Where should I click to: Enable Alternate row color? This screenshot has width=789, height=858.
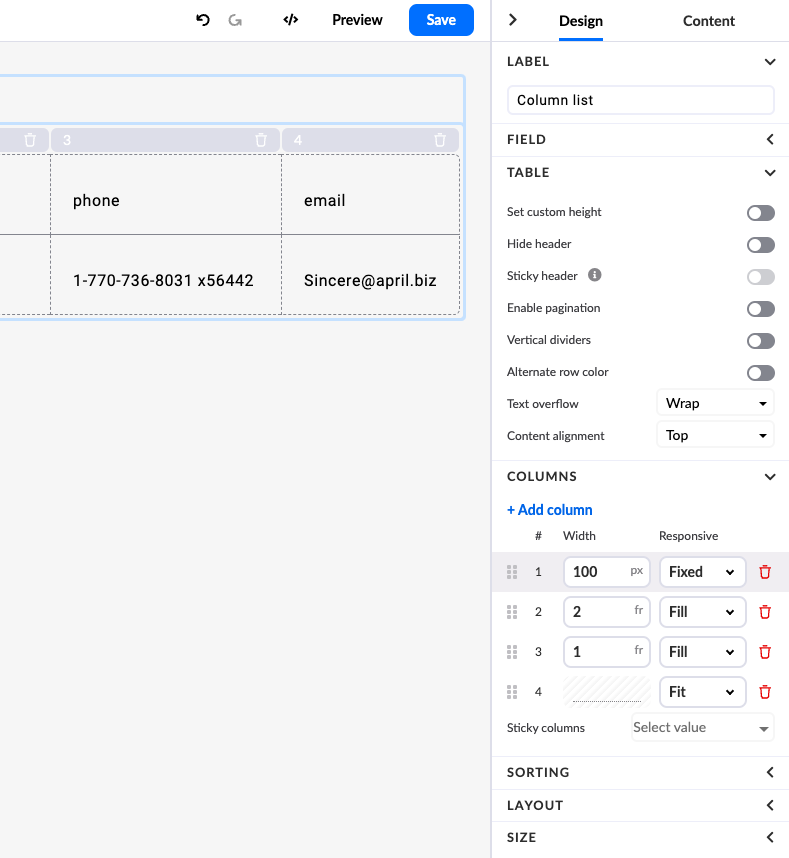[761, 373]
